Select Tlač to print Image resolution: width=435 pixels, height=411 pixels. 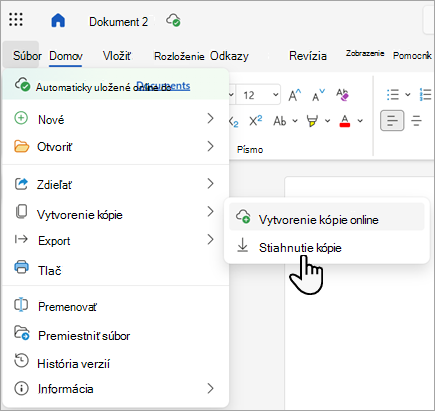tap(115, 270)
